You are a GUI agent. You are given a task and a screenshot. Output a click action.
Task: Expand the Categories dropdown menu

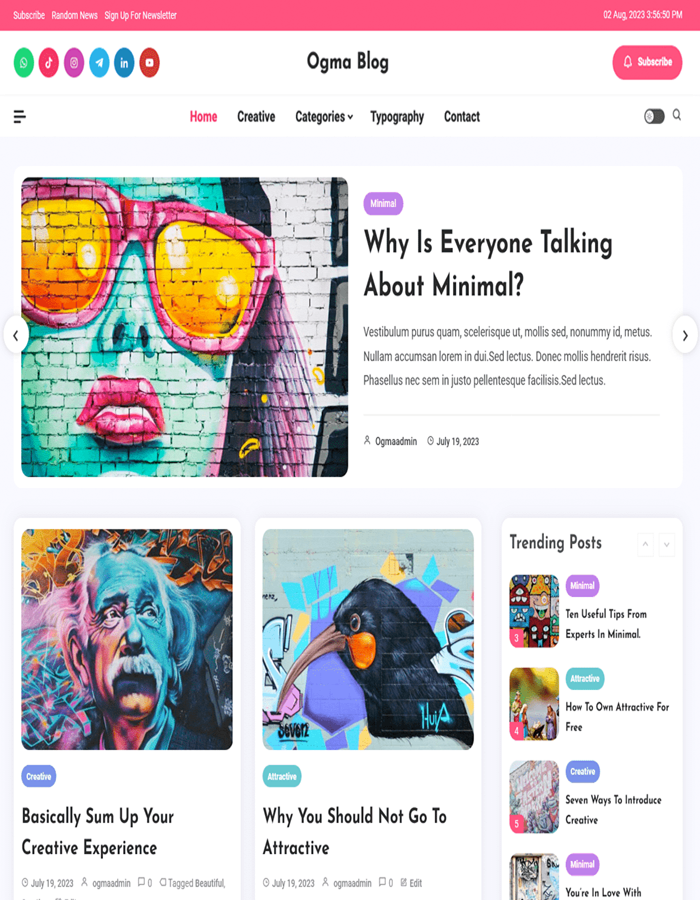pyautogui.click(x=324, y=117)
